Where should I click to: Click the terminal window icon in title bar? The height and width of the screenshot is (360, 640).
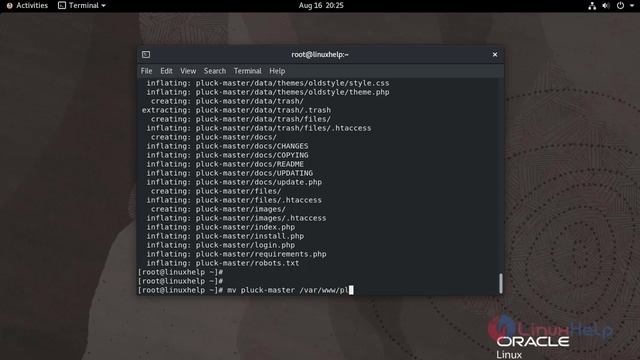[x=146, y=54]
